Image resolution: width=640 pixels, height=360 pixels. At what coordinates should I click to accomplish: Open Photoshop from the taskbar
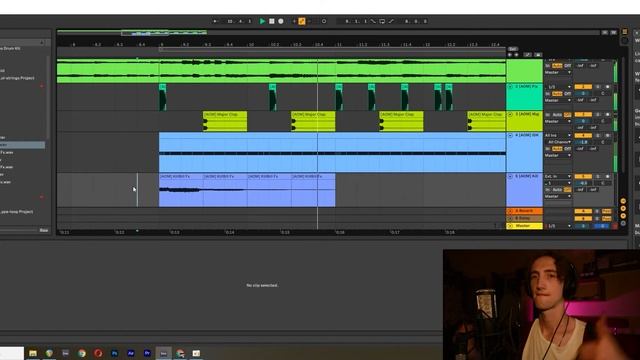pyautogui.click(x=115, y=353)
